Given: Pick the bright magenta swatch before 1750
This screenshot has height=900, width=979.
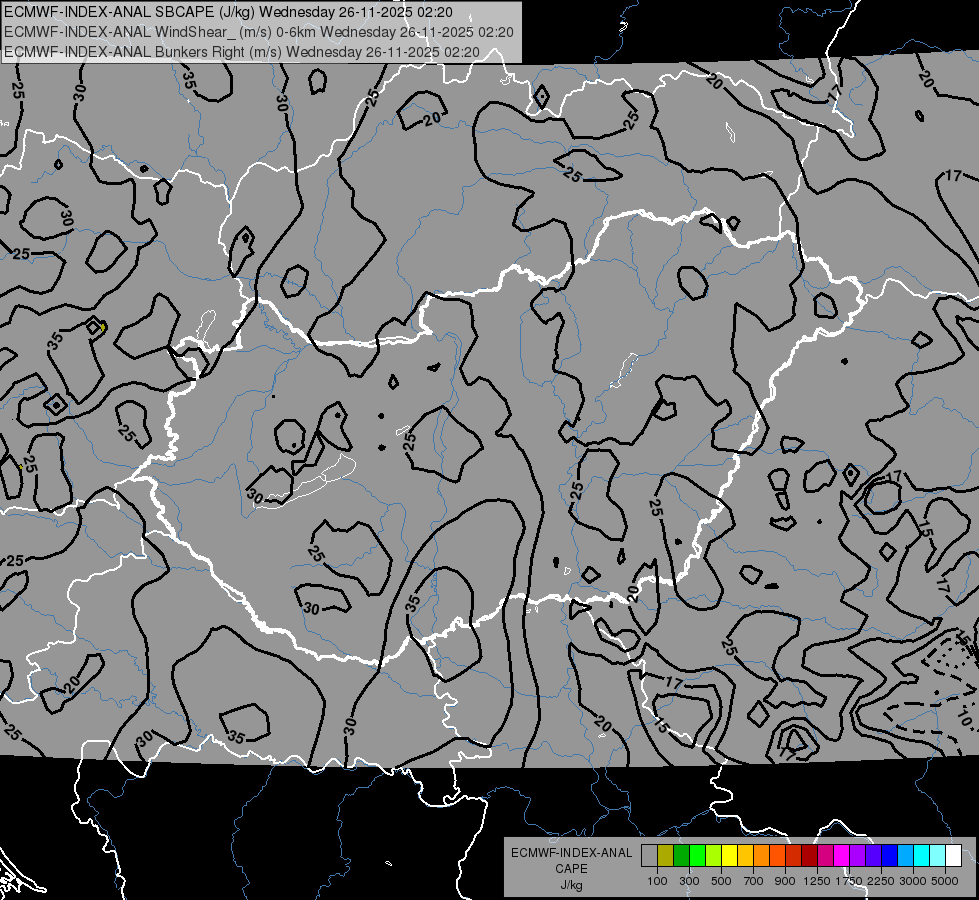Looking at the screenshot, I should (x=842, y=855).
